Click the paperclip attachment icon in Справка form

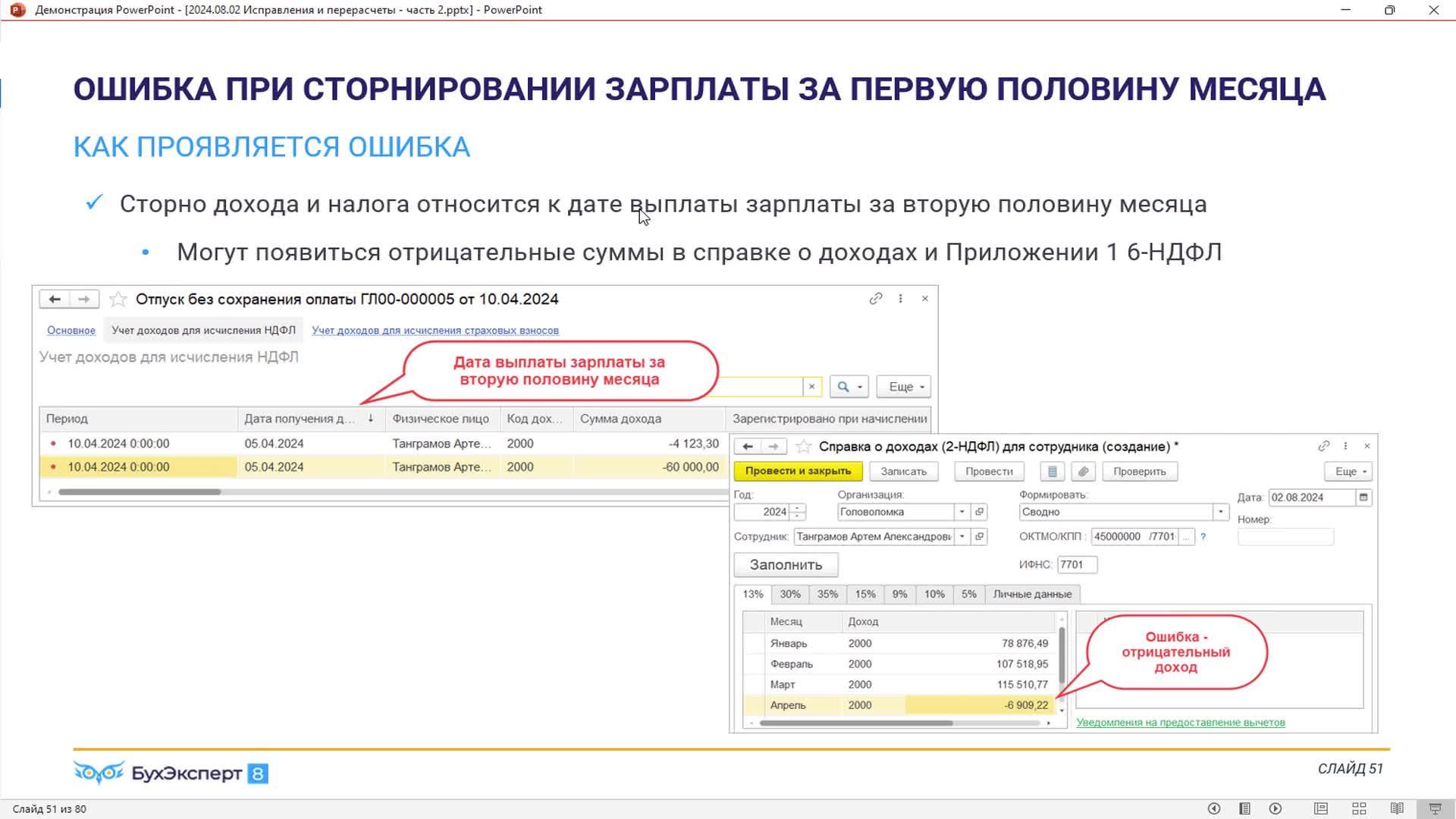coord(1084,472)
